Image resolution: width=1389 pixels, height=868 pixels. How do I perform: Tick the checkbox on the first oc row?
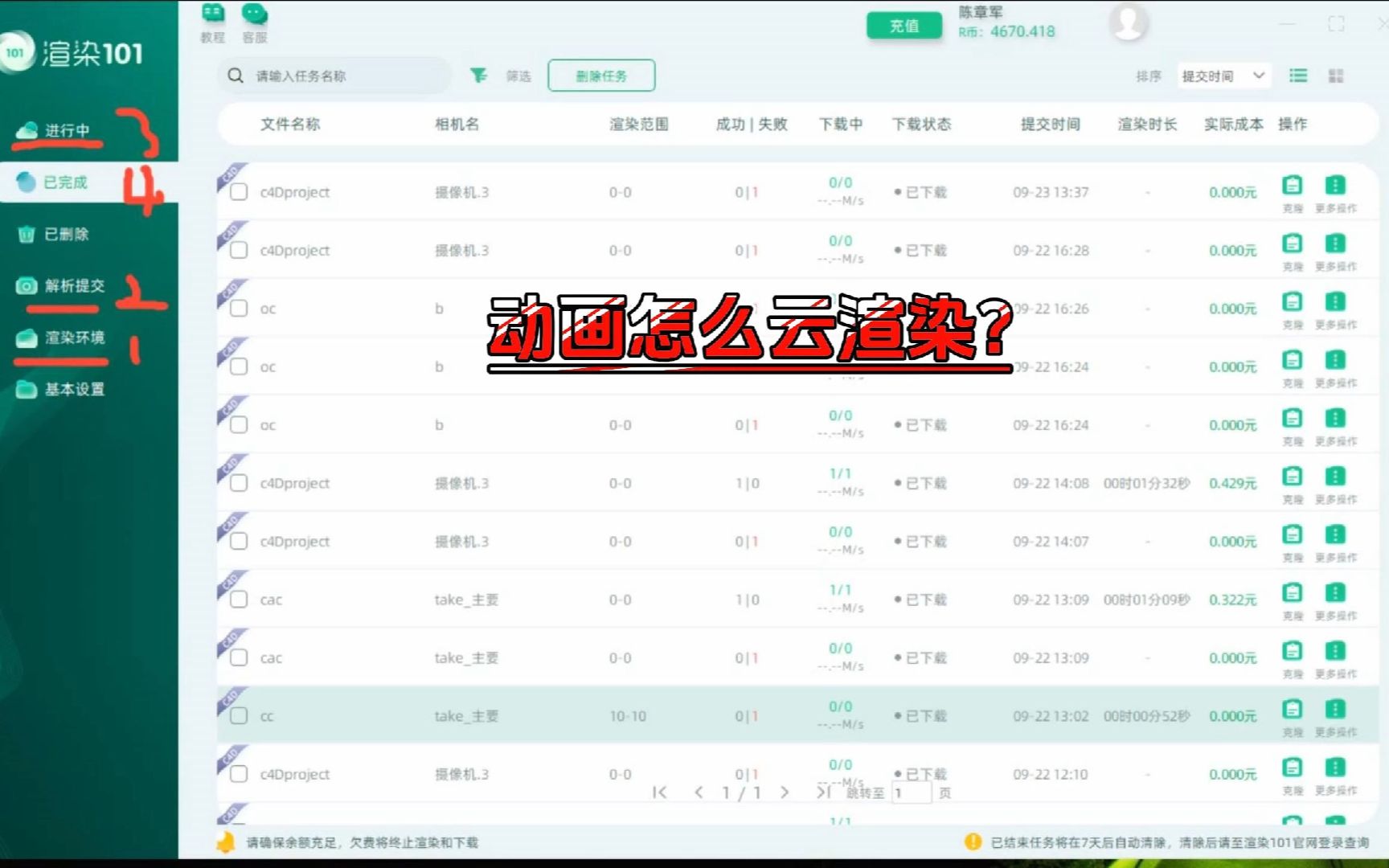238,308
